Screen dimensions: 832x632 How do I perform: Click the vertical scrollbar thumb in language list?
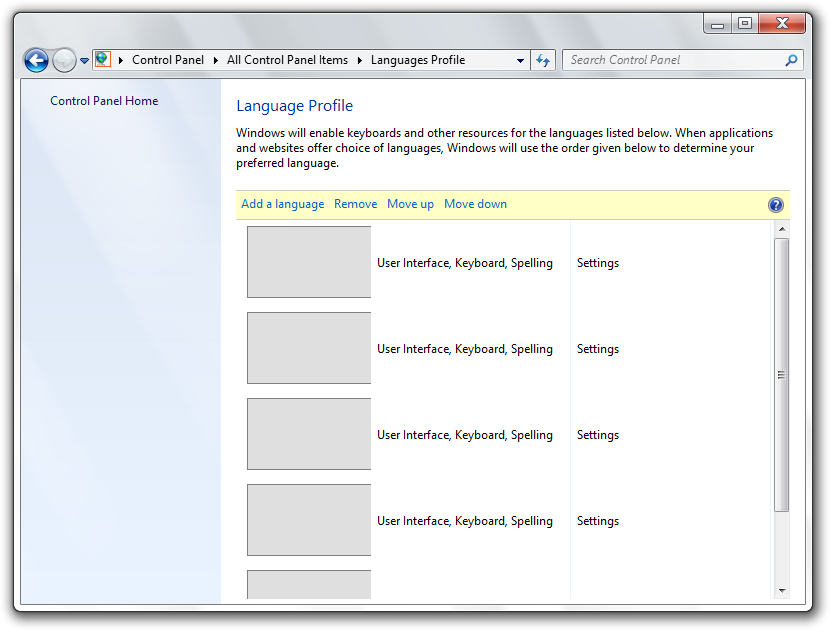(x=781, y=375)
